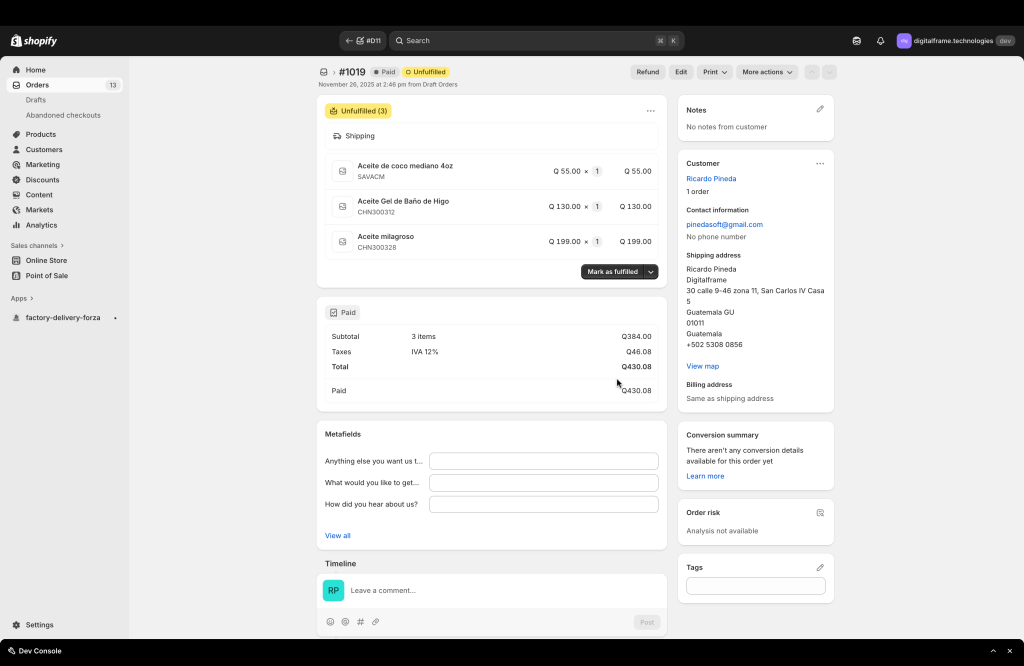Click the notifications bell icon

pyautogui.click(x=880, y=41)
